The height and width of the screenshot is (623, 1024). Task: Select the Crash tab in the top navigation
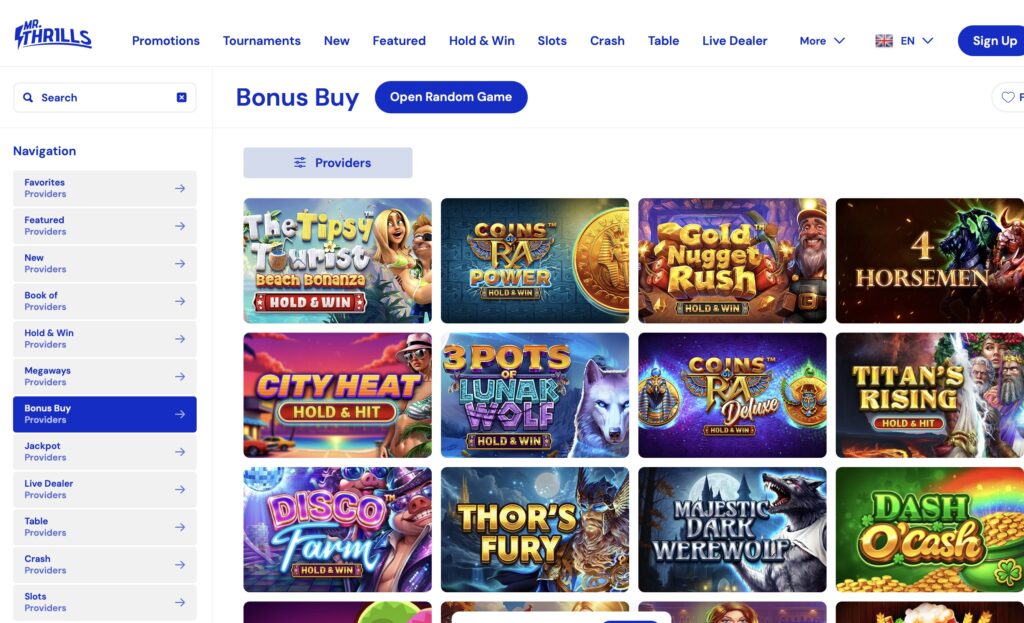click(x=607, y=41)
